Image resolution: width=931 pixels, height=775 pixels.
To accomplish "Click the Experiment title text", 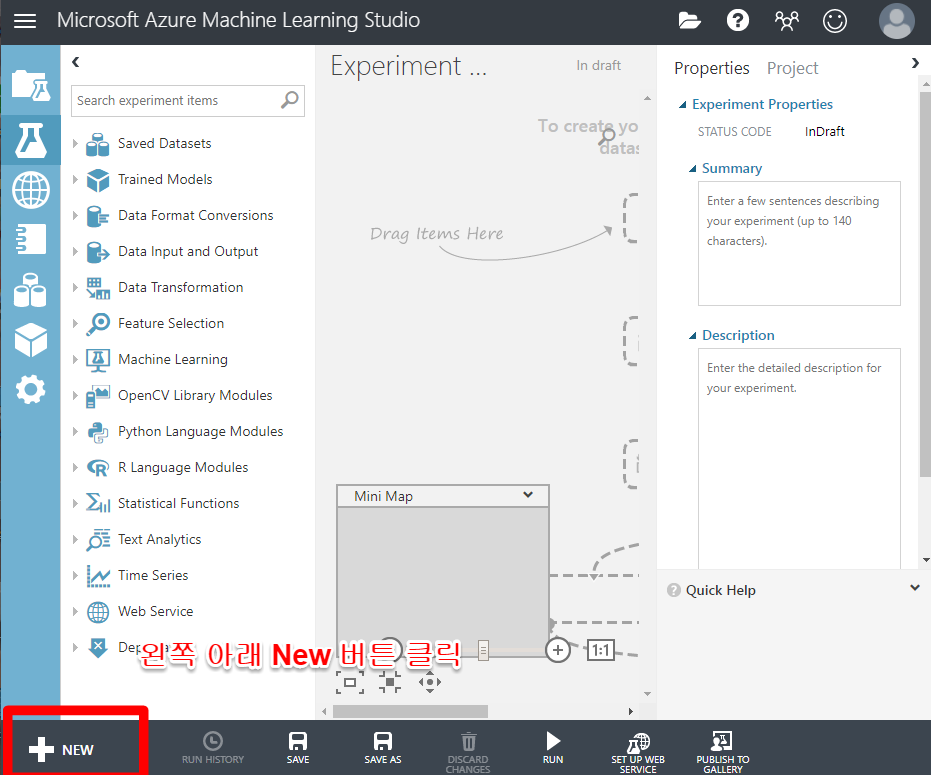I will 408,66.
